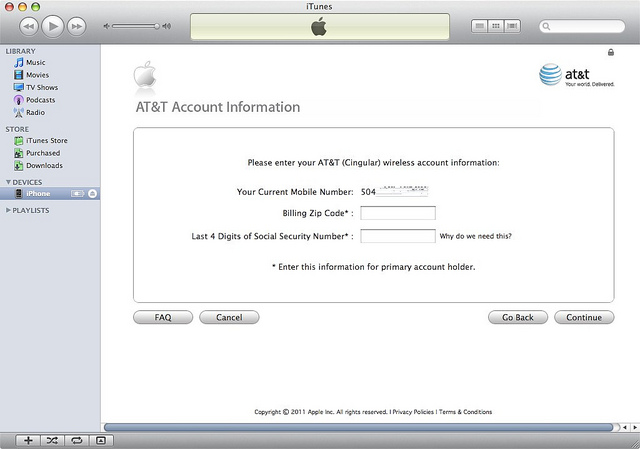Expand the PLAYLISTS section
Viewport: 640px width, 449px height.
[8, 210]
